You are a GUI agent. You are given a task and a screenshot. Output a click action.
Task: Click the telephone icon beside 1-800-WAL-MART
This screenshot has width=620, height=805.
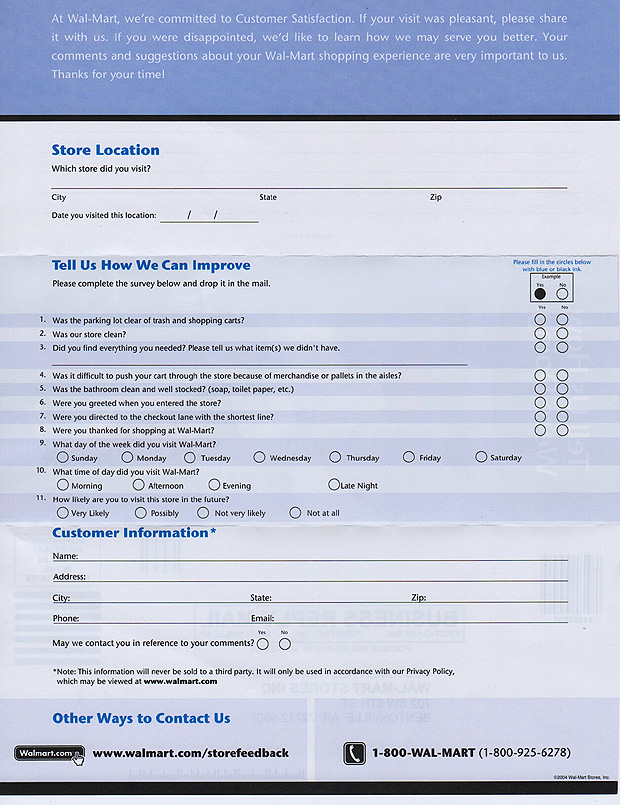click(x=354, y=754)
